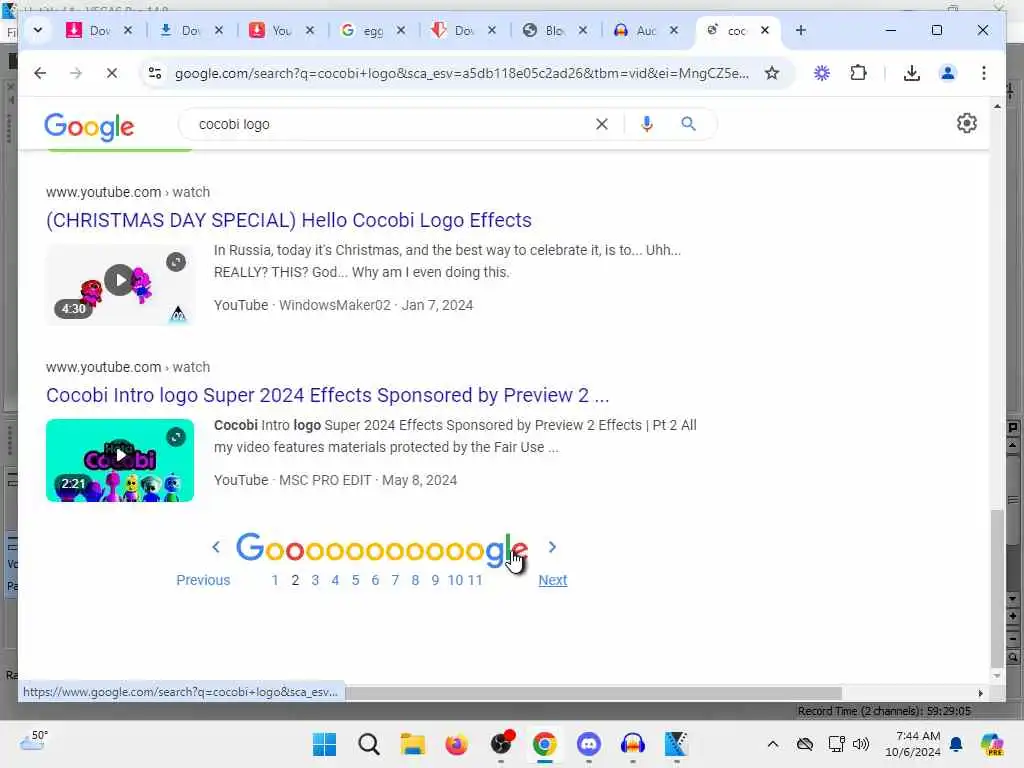The width and height of the screenshot is (1024, 768).
Task: Switch to the You tab
Action: [272, 30]
